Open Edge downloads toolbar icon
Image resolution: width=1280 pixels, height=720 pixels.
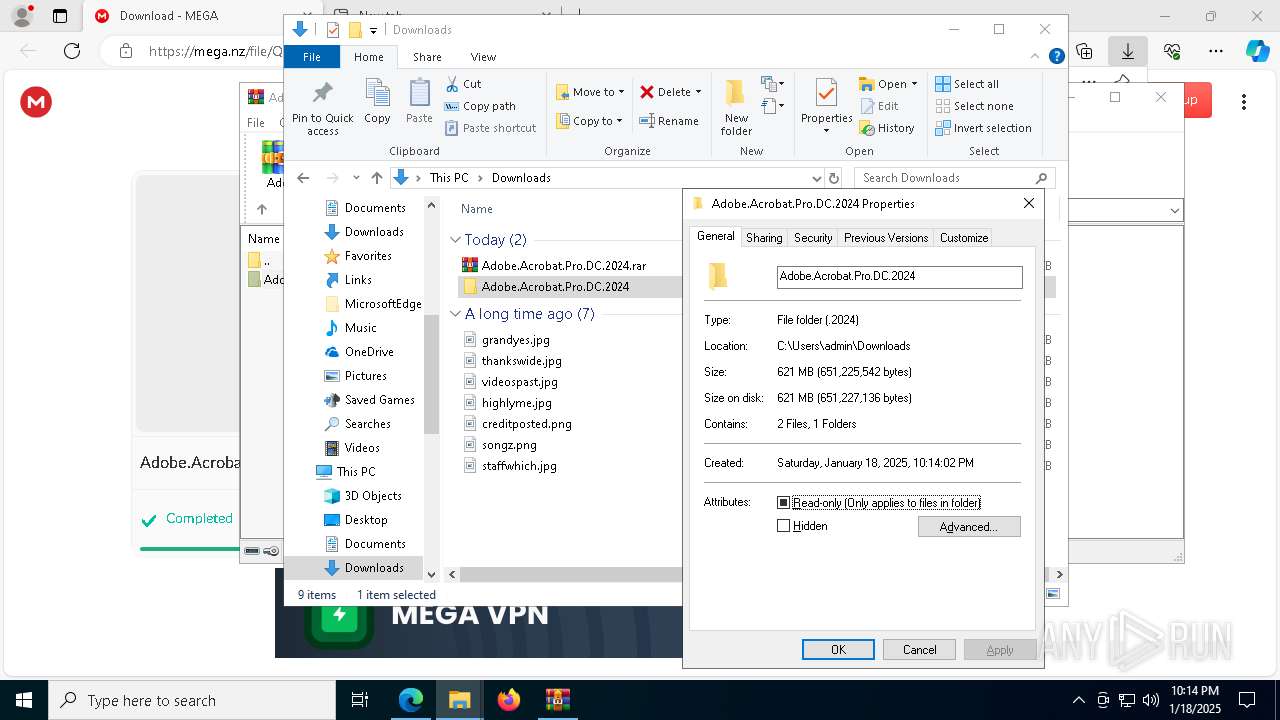[x=1128, y=51]
